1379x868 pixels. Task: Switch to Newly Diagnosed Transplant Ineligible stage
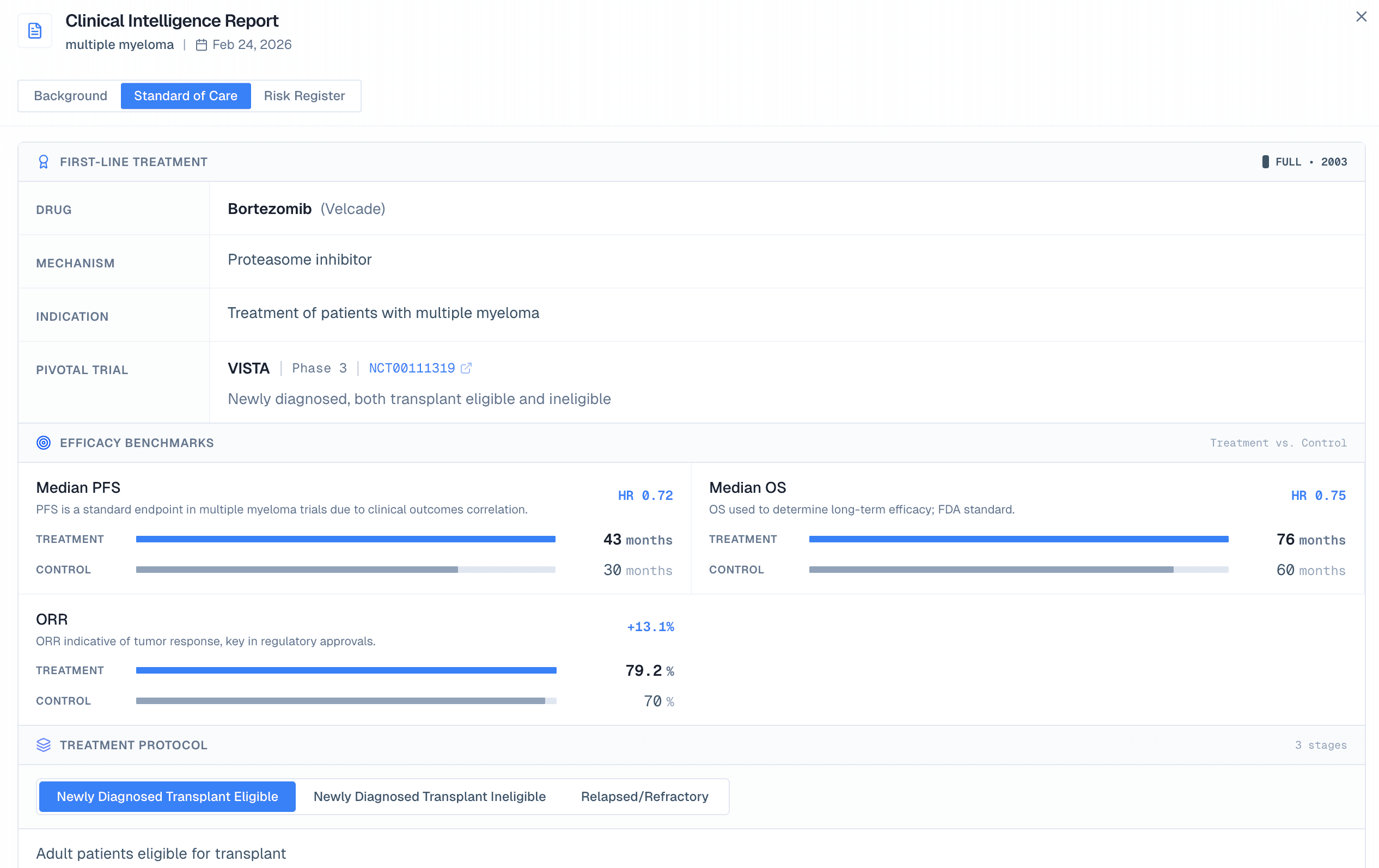coord(430,797)
